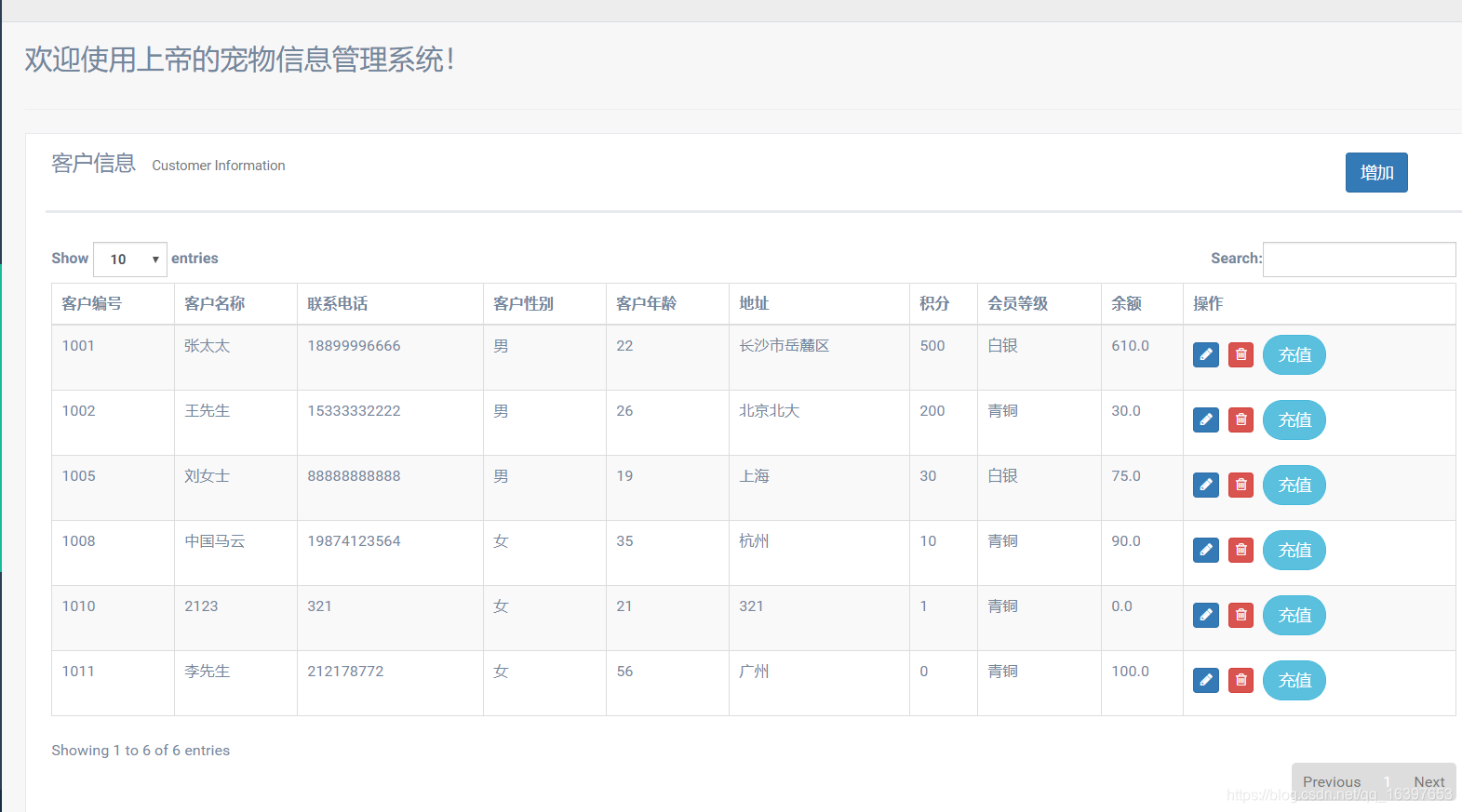The image size is (1462, 812).
Task: Click 充值 recharge button for customer 1008
Action: (x=1294, y=550)
